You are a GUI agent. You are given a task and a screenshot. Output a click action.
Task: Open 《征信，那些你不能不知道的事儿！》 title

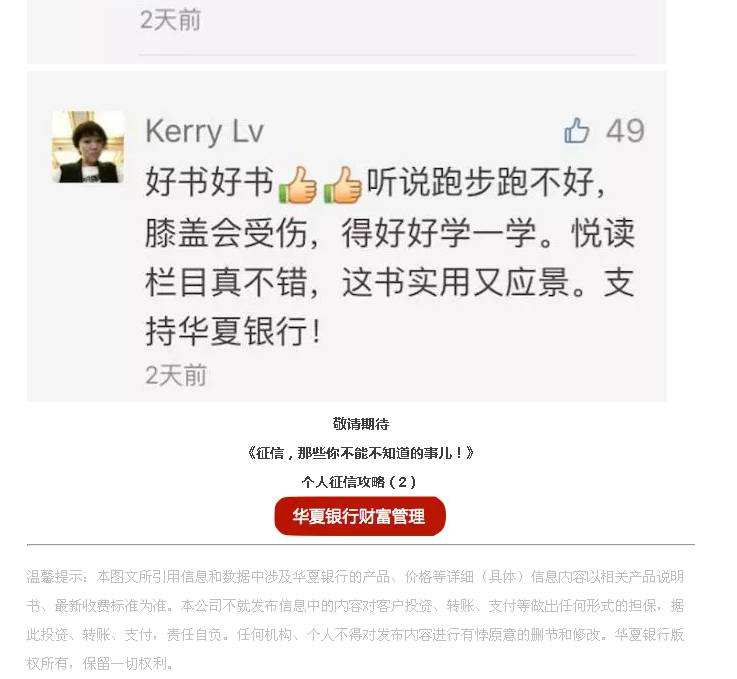pos(361,453)
